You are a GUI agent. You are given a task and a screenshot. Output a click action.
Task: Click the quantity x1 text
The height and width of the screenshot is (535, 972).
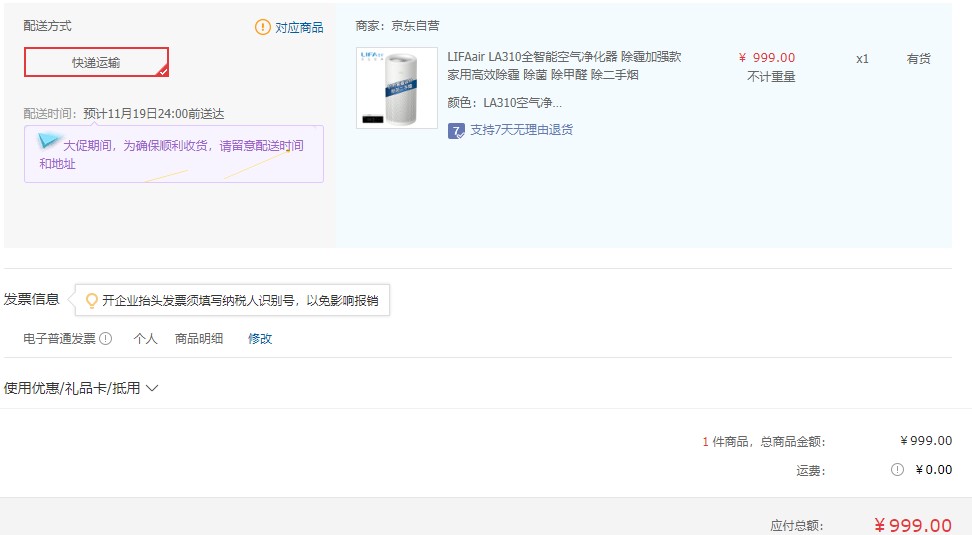coord(862,59)
